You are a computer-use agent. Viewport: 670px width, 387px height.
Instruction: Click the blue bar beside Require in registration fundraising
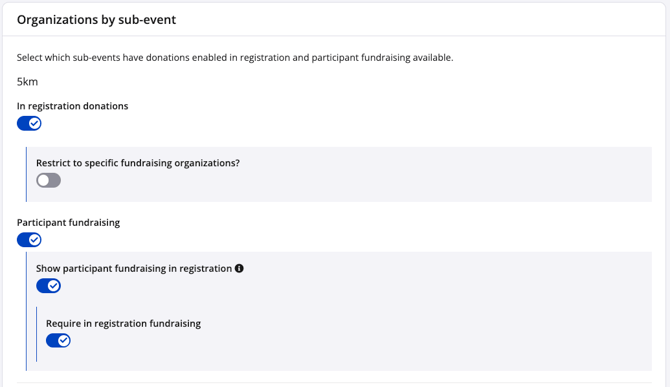pos(37,334)
